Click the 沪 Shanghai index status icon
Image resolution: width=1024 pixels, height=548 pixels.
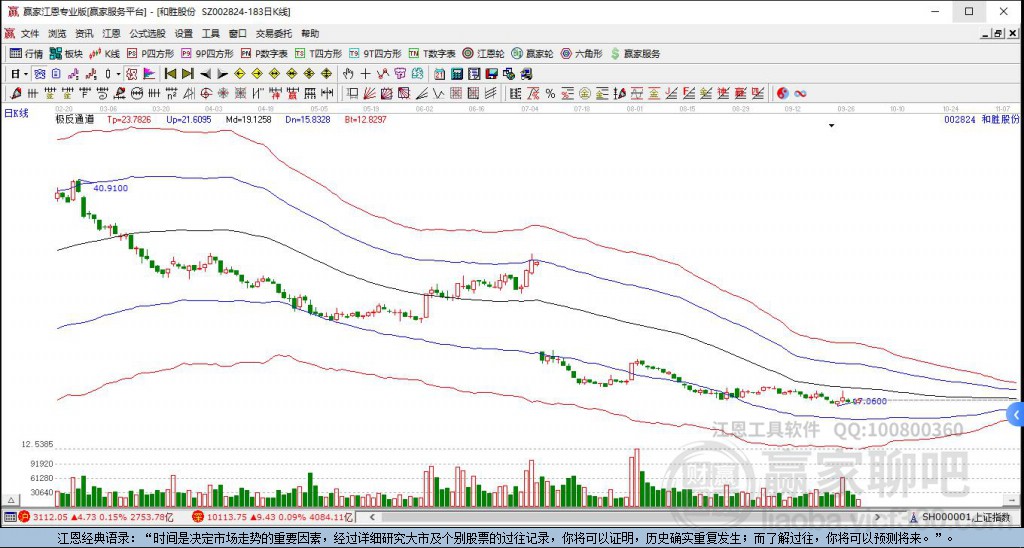click(24, 517)
